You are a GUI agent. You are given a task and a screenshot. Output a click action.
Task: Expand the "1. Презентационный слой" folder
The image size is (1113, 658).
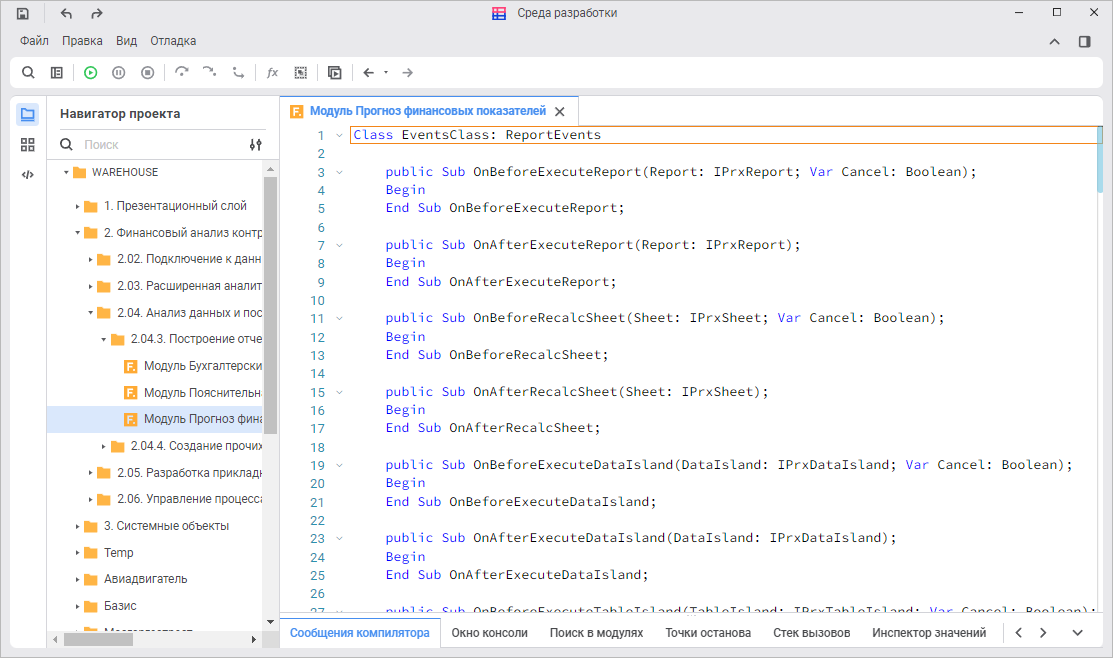(78, 206)
